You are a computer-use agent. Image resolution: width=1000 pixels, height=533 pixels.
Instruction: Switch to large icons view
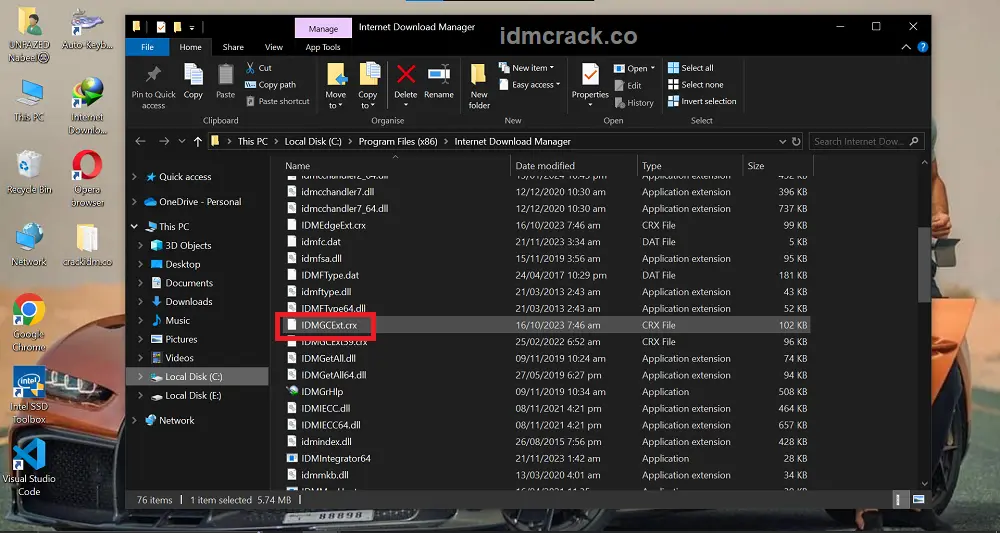click(x=918, y=500)
